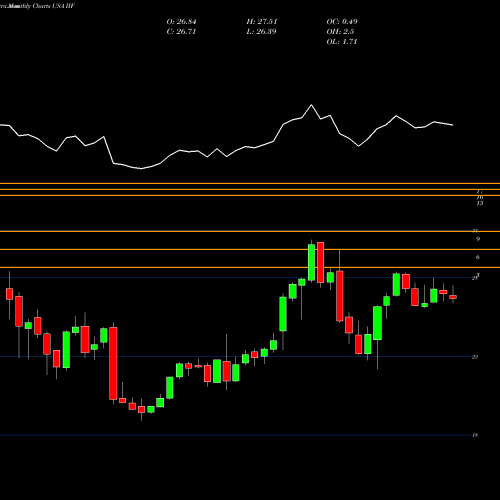The height and width of the screenshot is (500, 500).
Task: Click the axis label "15"
Action: coord(479,203)
